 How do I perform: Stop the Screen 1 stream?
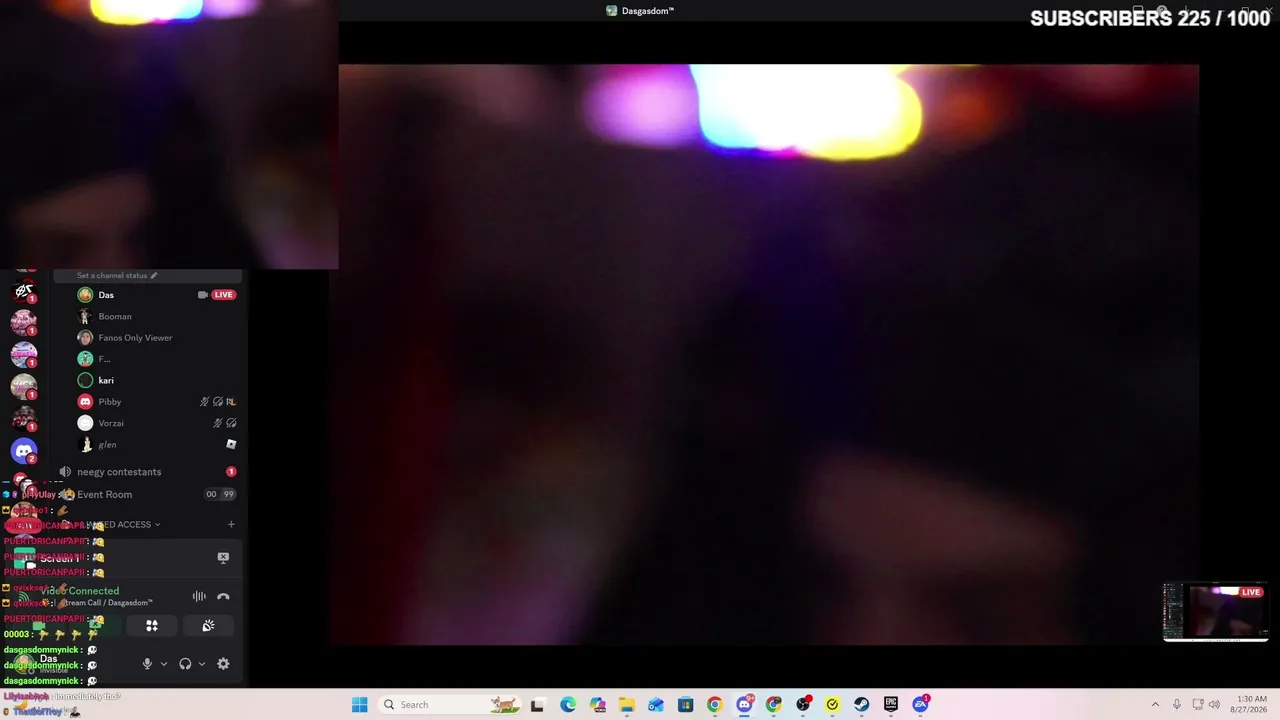pos(223,558)
